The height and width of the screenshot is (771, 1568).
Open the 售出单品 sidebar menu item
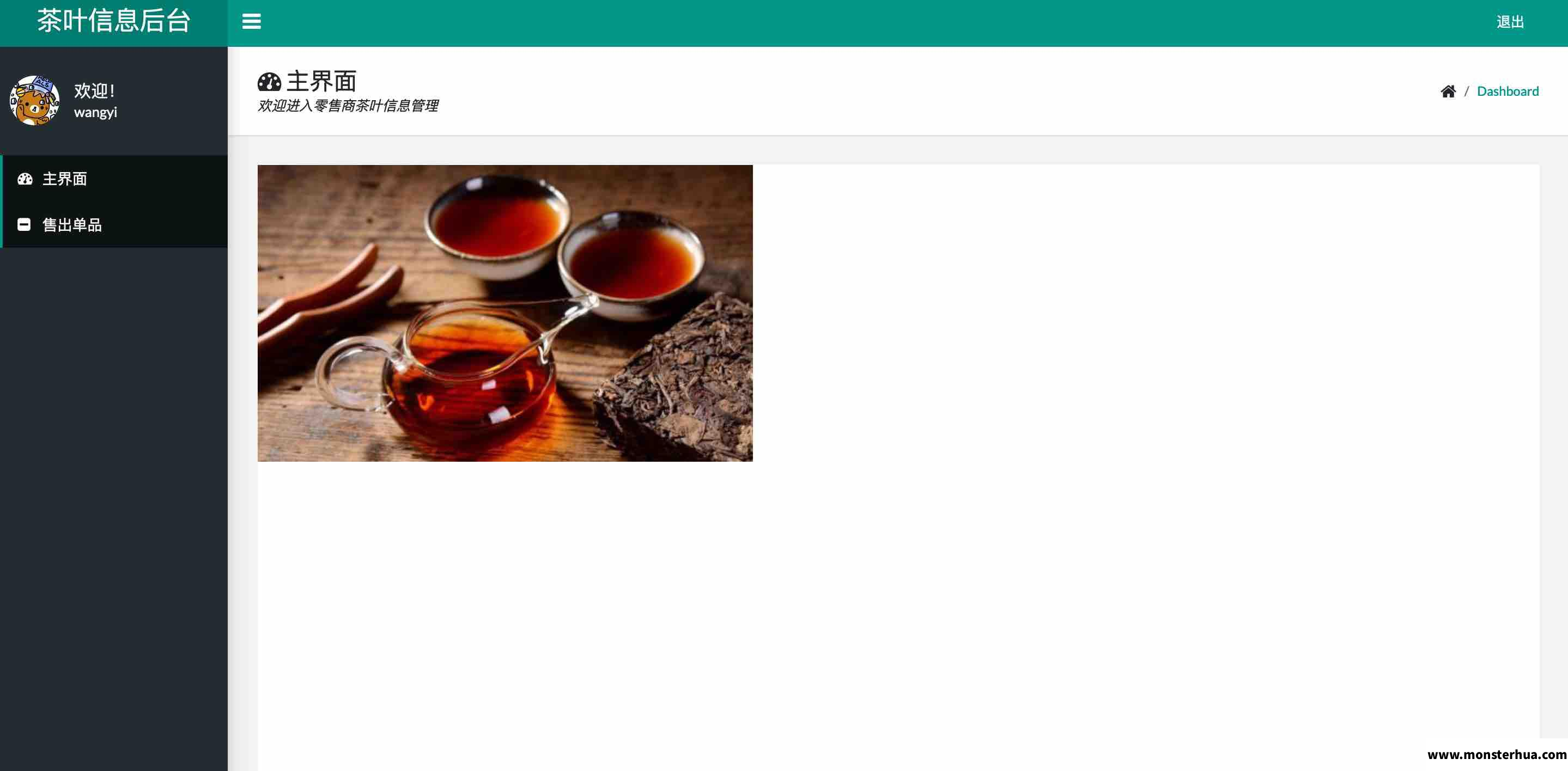click(x=115, y=224)
